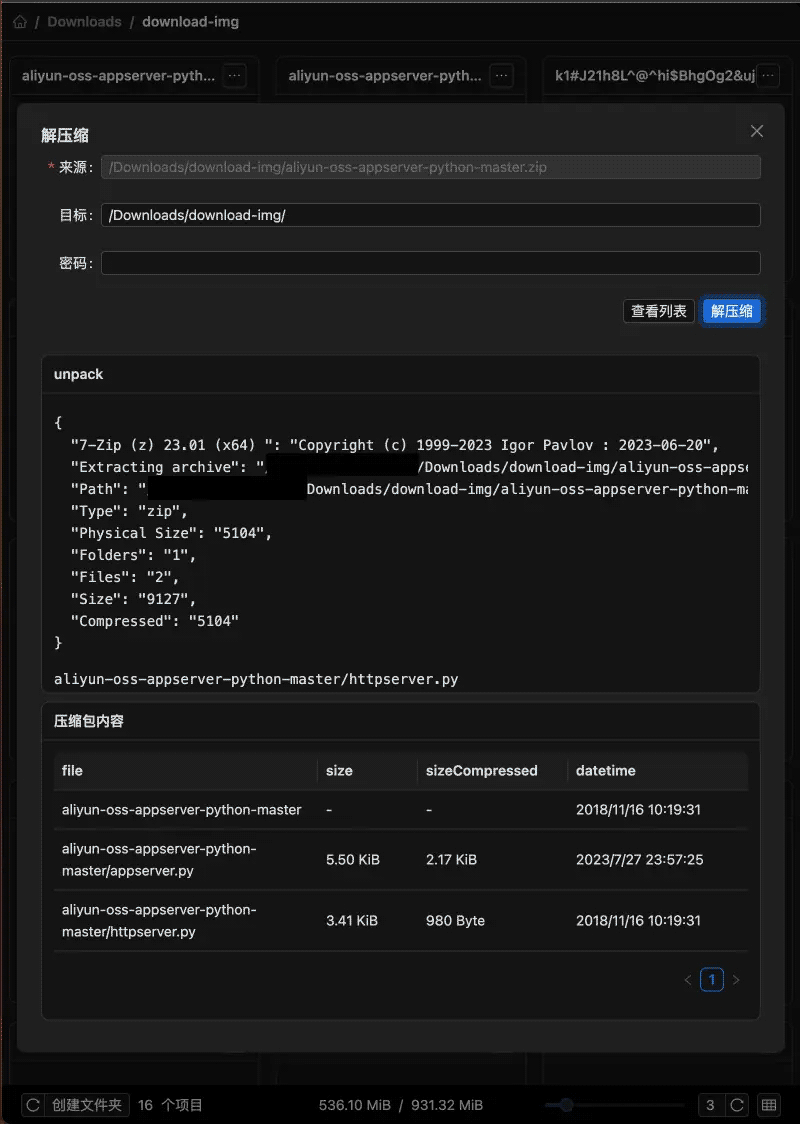Click the unpack output line aliyun-oss-appserver-python-master/httpserver.py
The width and height of the screenshot is (800, 1124).
point(256,679)
